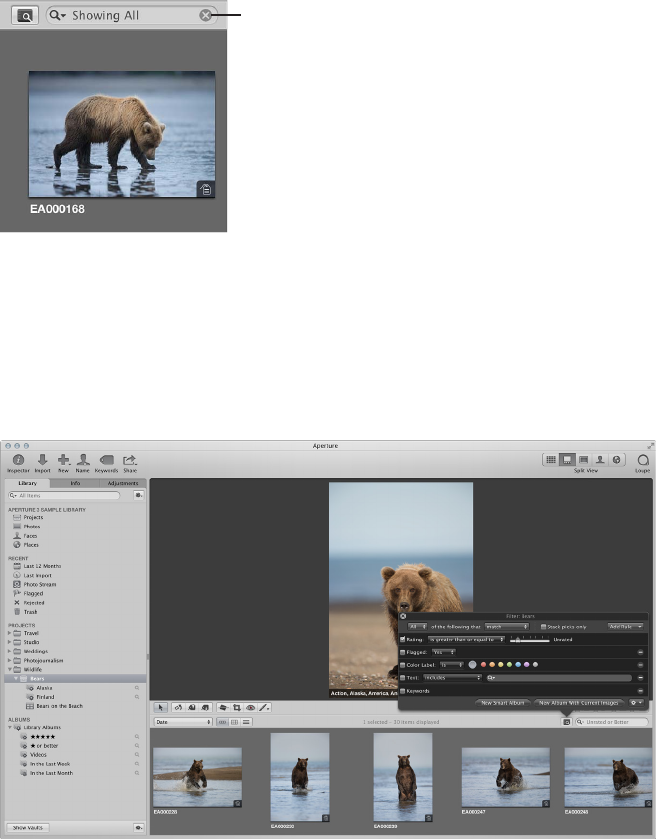Open the Filter HUD gear action menu
Viewport: 656px width, 839px height.
pos(636,703)
